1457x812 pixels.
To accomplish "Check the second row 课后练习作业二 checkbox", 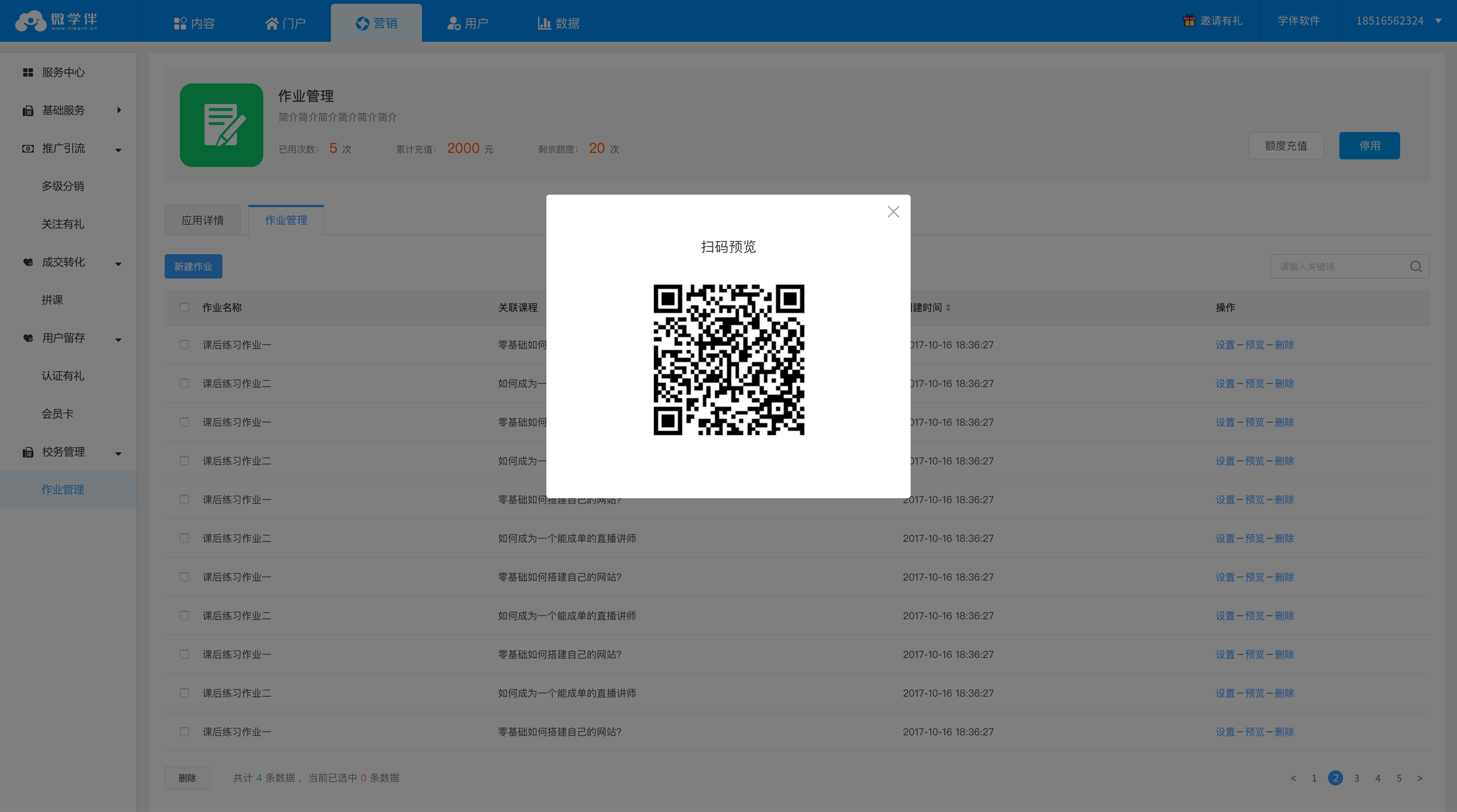I will point(184,383).
